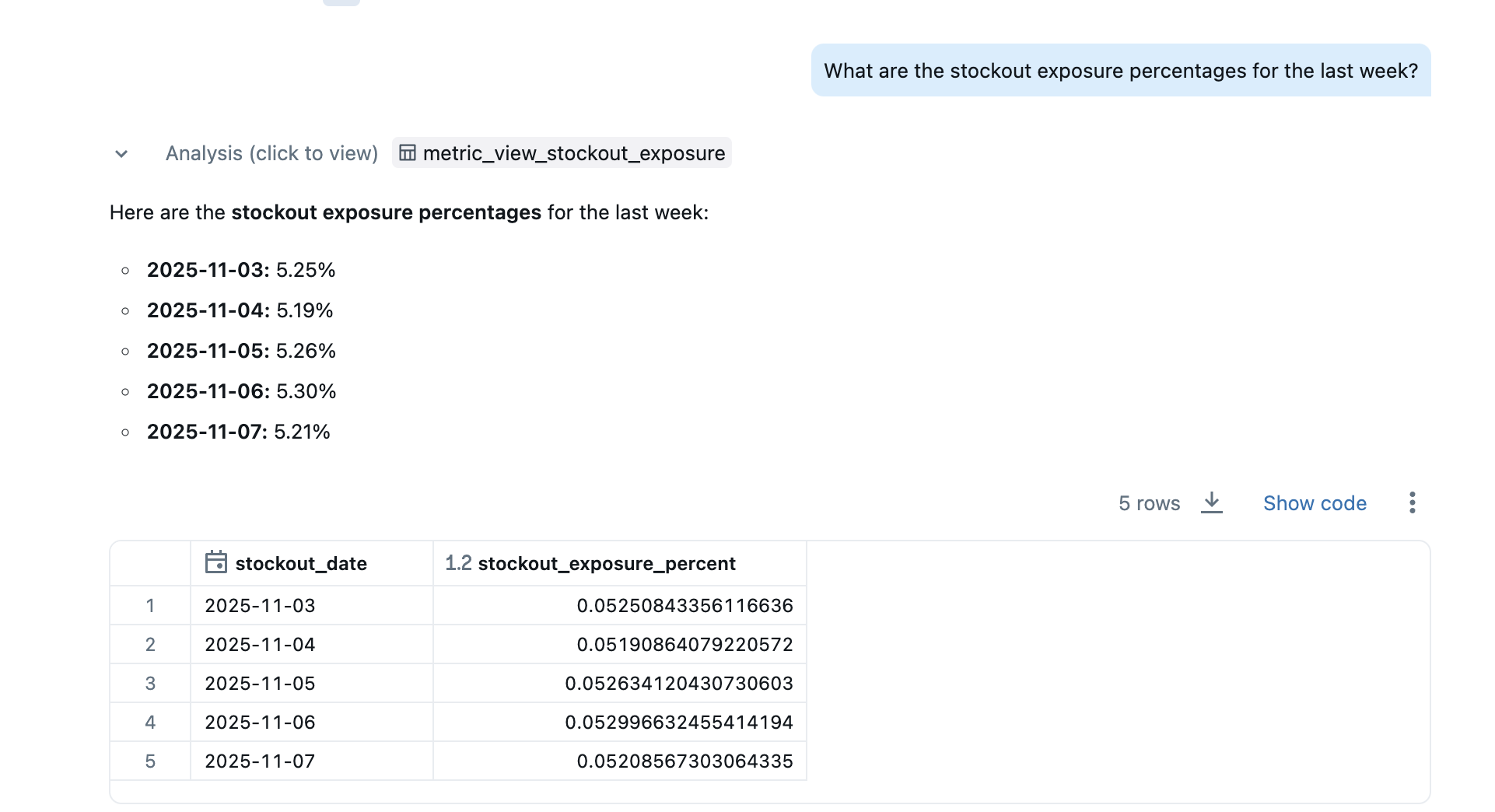Click the 5 rows count label
The image size is (1495, 812).
coord(1149,503)
